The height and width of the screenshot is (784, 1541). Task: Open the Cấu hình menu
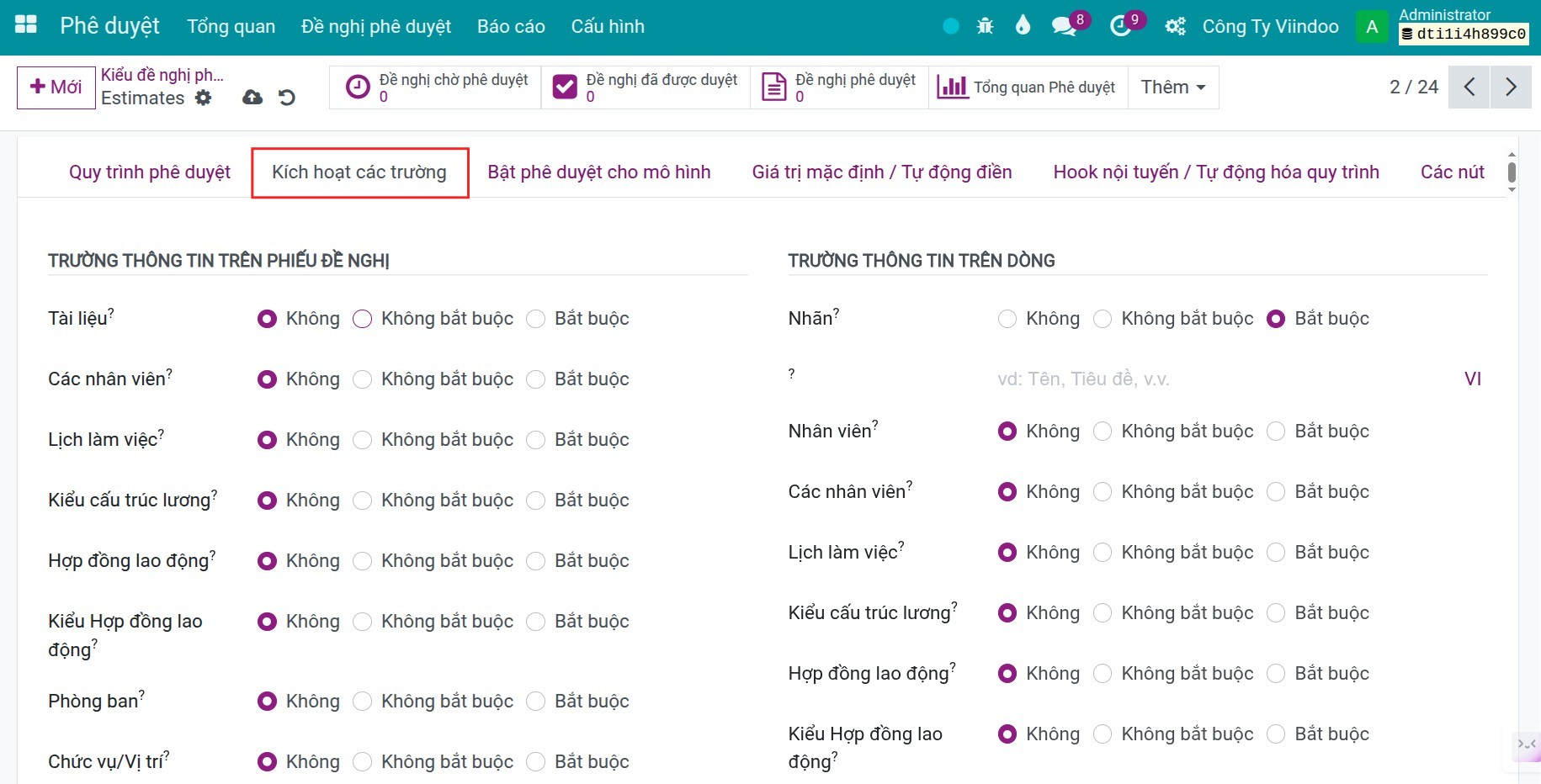tap(608, 26)
